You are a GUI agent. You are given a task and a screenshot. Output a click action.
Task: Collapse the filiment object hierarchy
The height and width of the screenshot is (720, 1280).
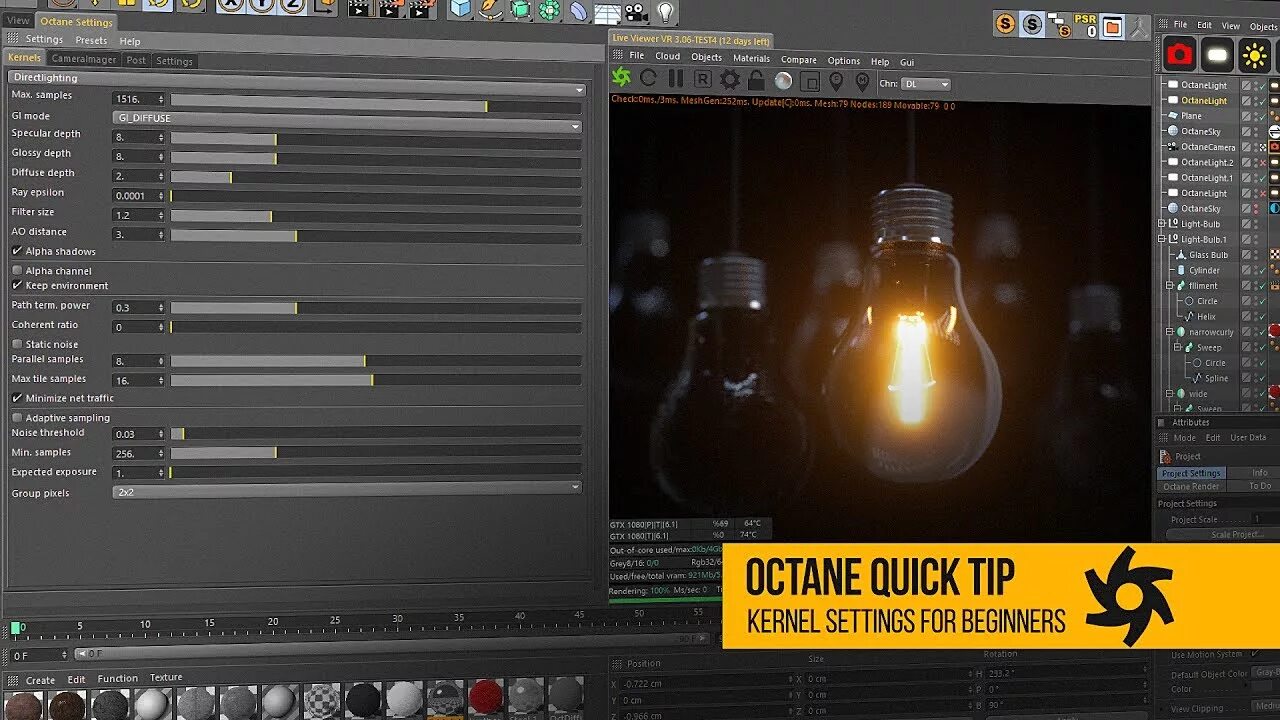[1169, 286]
